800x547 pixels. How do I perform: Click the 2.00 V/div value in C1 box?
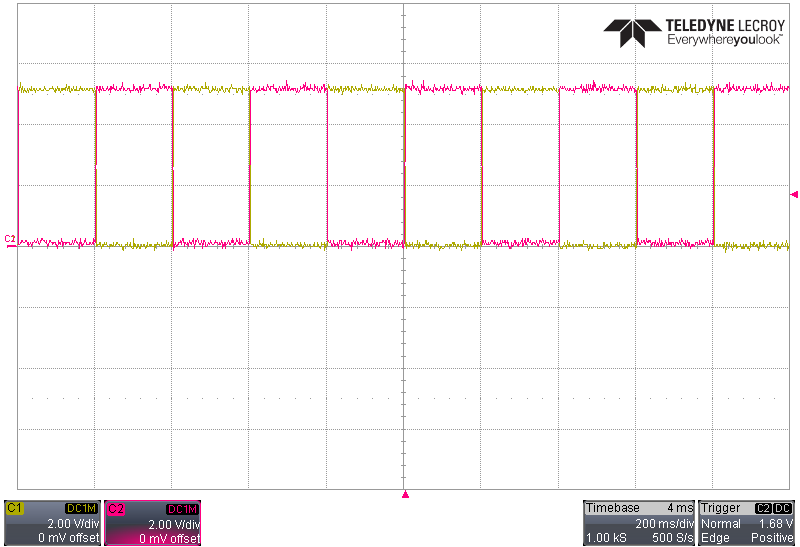point(73,524)
